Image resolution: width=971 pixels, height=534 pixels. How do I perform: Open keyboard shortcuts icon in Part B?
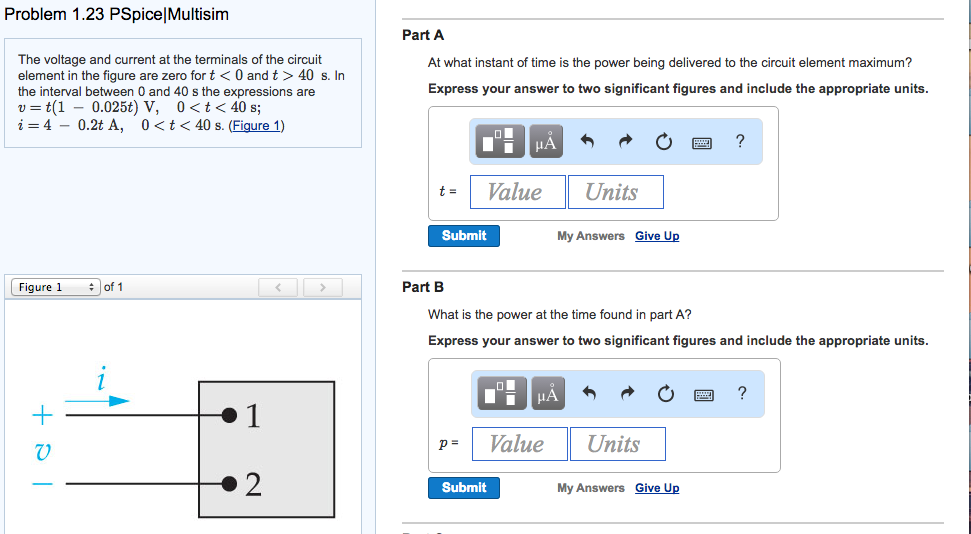click(702, 394)
